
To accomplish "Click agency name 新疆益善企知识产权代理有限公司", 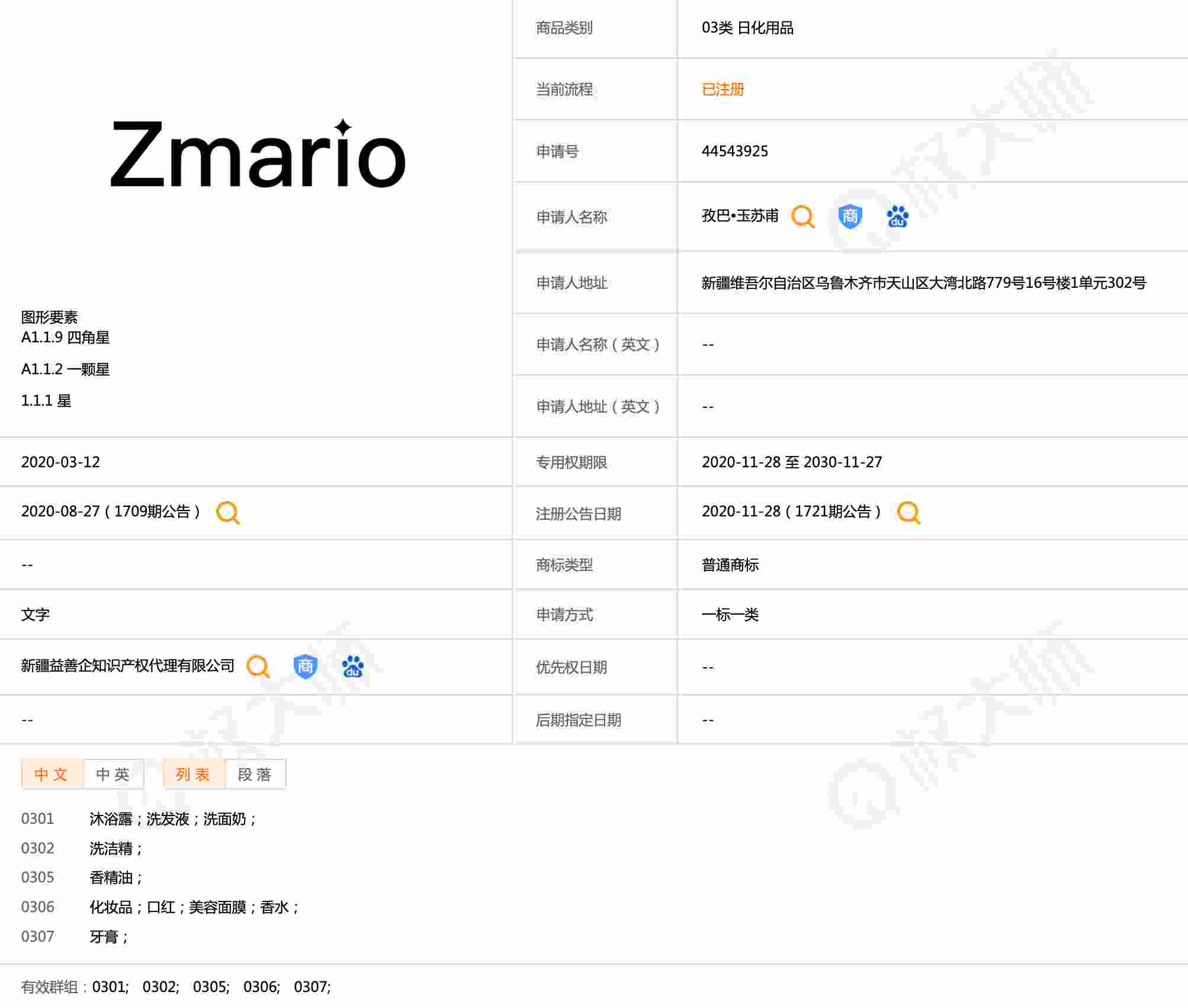I will pyautogui.click(x=128, y=666).
